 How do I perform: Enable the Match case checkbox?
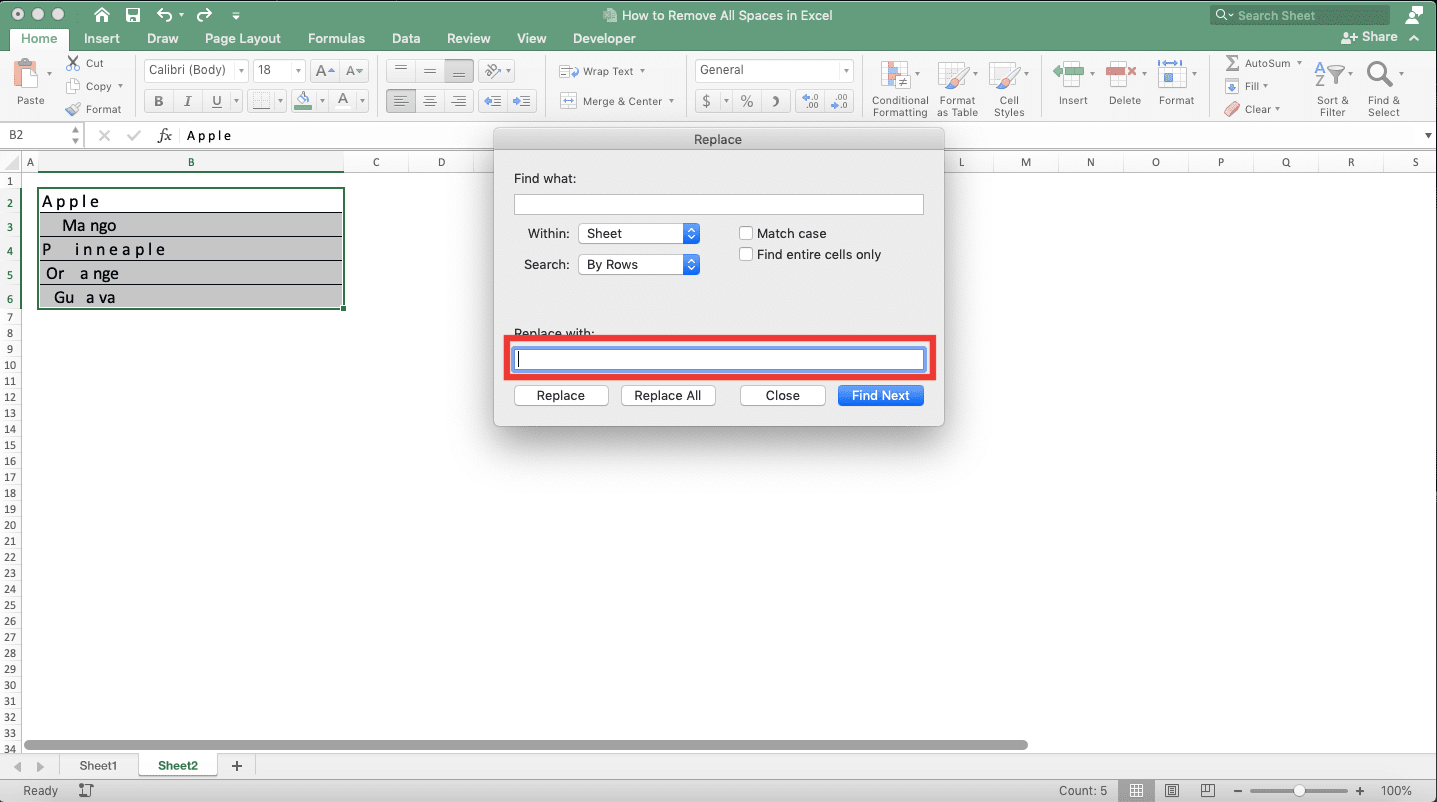pos(746,233)
